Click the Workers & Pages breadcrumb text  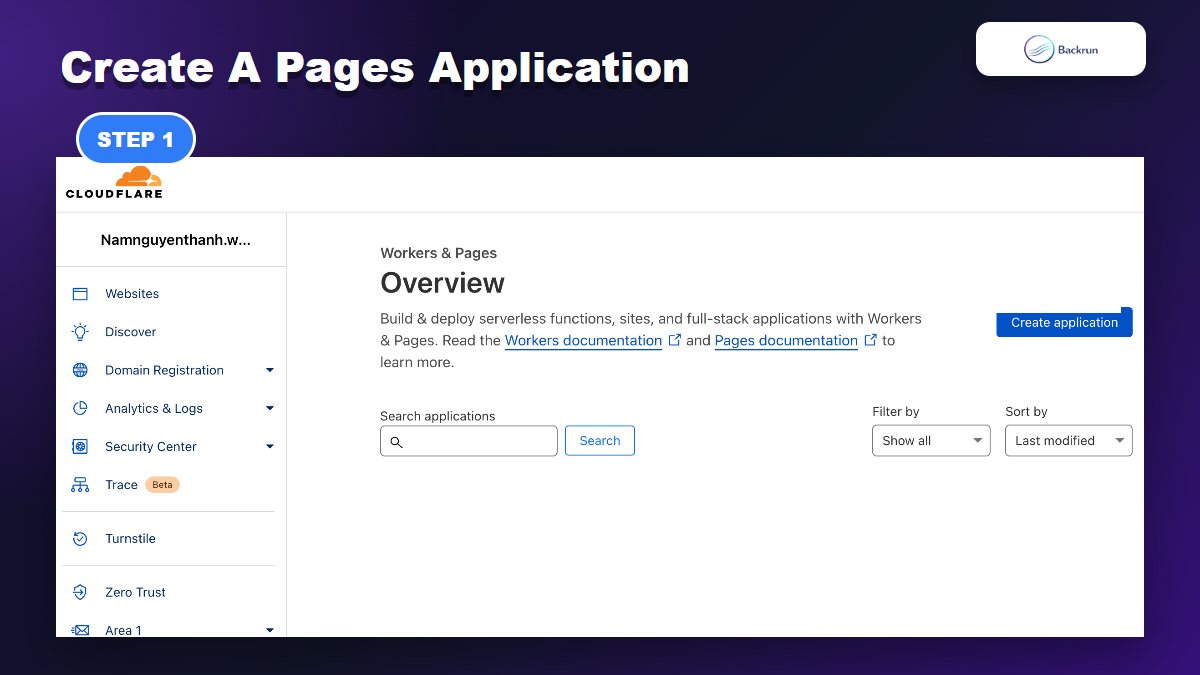438,253
